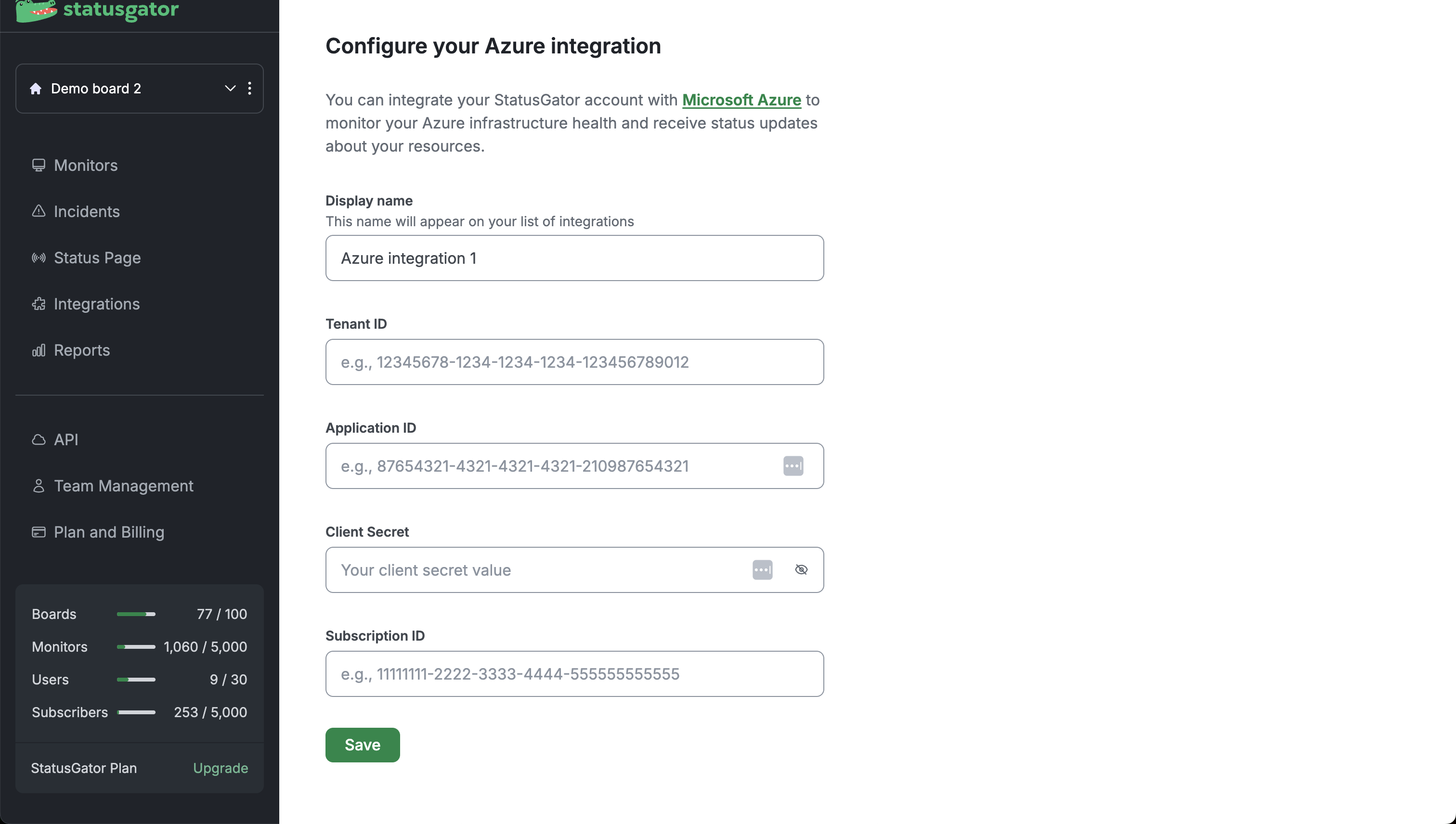
Task: Click the Status Page broadcast icon
Action: pyautogui.click(x=39, y=258)
